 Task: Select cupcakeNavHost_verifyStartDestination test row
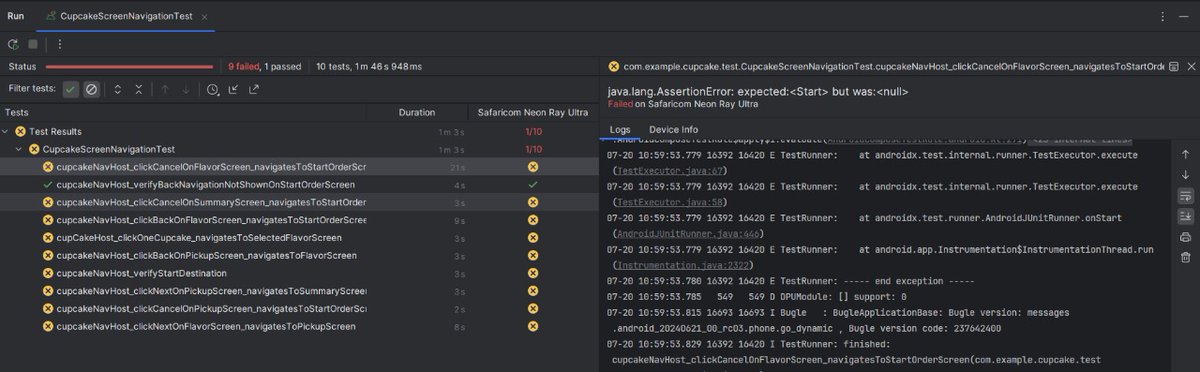pos(299,273)
